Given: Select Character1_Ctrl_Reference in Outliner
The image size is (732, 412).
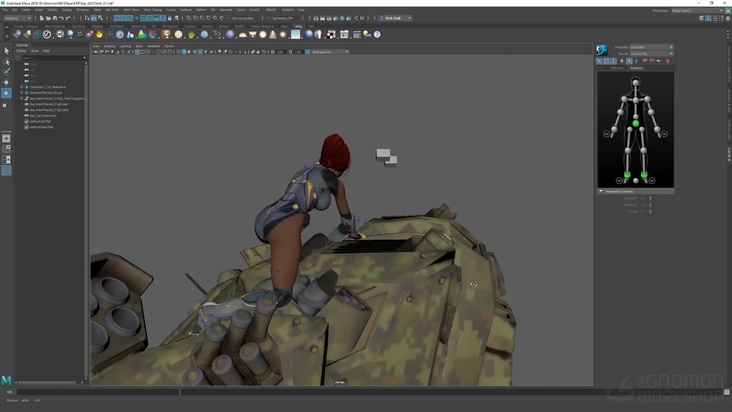Looking at the screenshot, I should pyautogui.click(x=48, y=87).
